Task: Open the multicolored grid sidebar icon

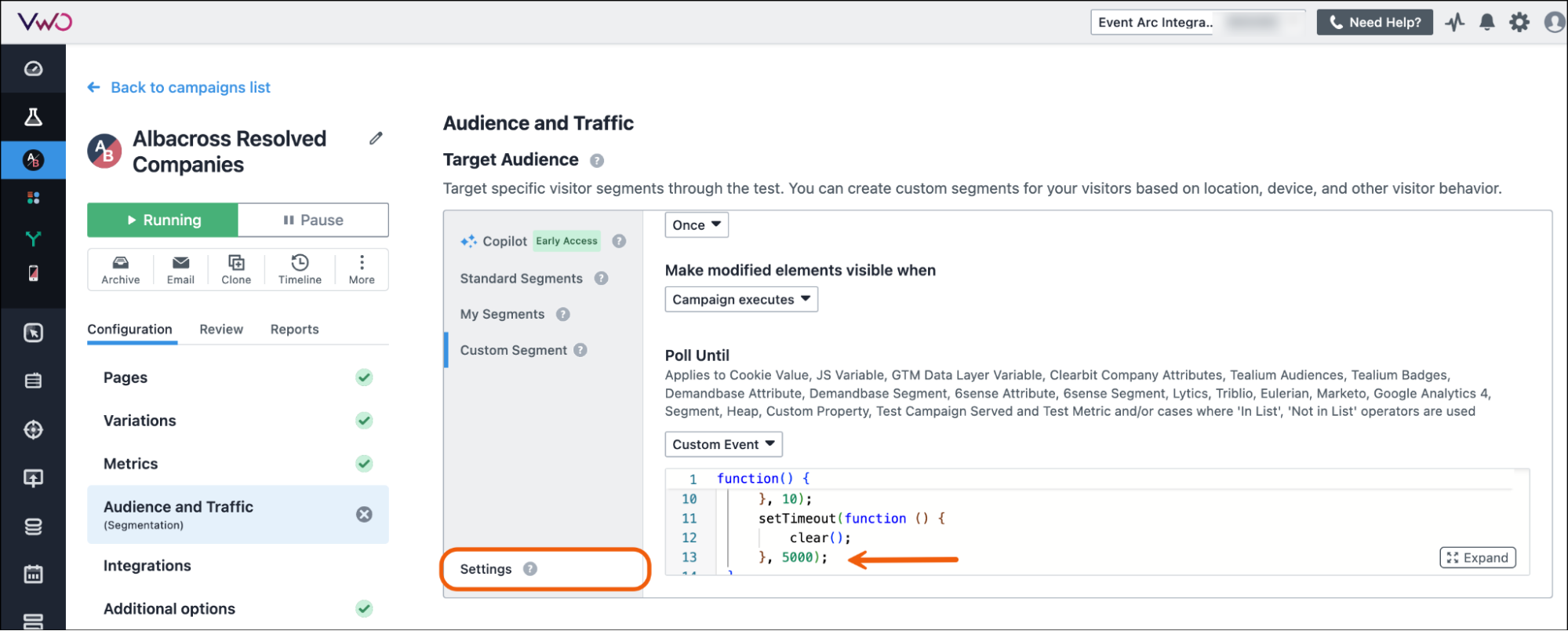Action: 33,198
